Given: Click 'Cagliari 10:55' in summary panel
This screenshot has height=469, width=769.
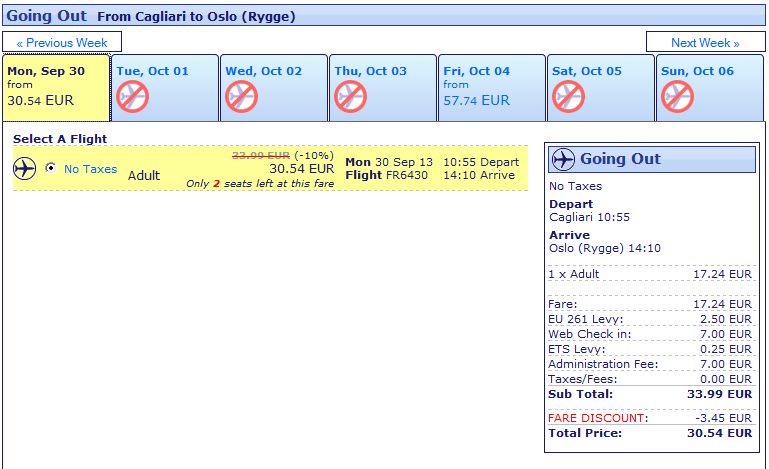Looking at the screenshot, I should (590, 217).
